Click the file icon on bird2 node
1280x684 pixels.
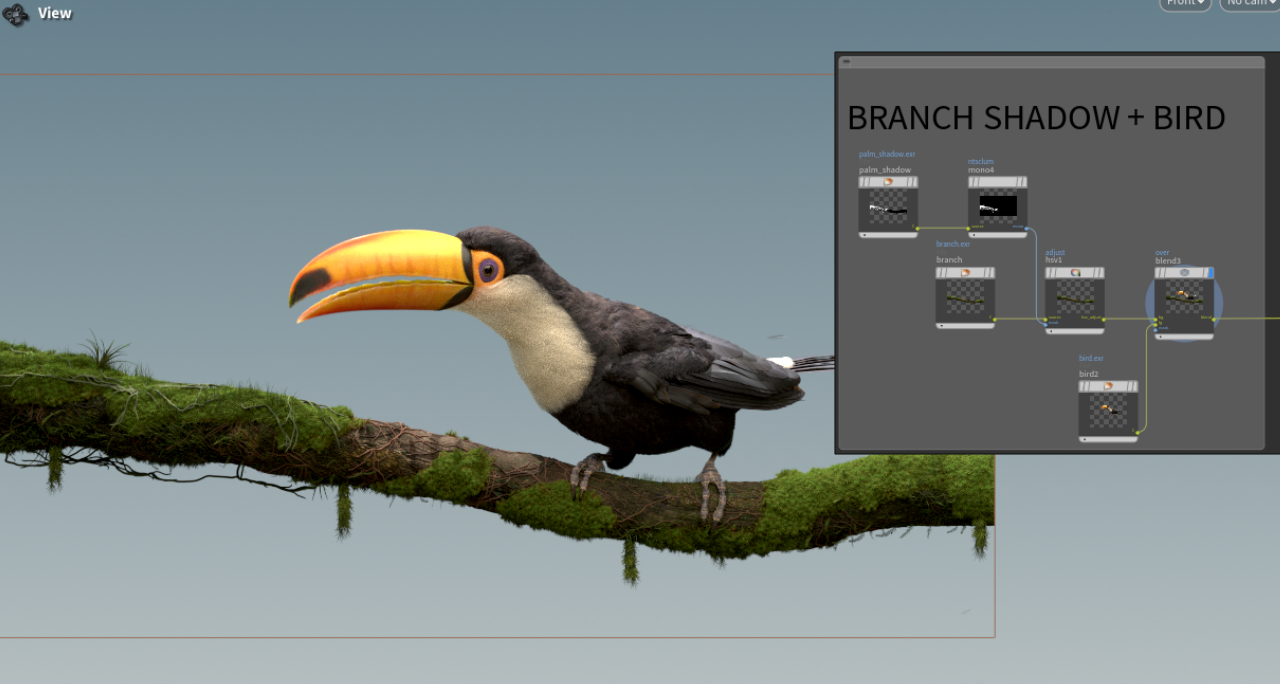[1108, 386]
